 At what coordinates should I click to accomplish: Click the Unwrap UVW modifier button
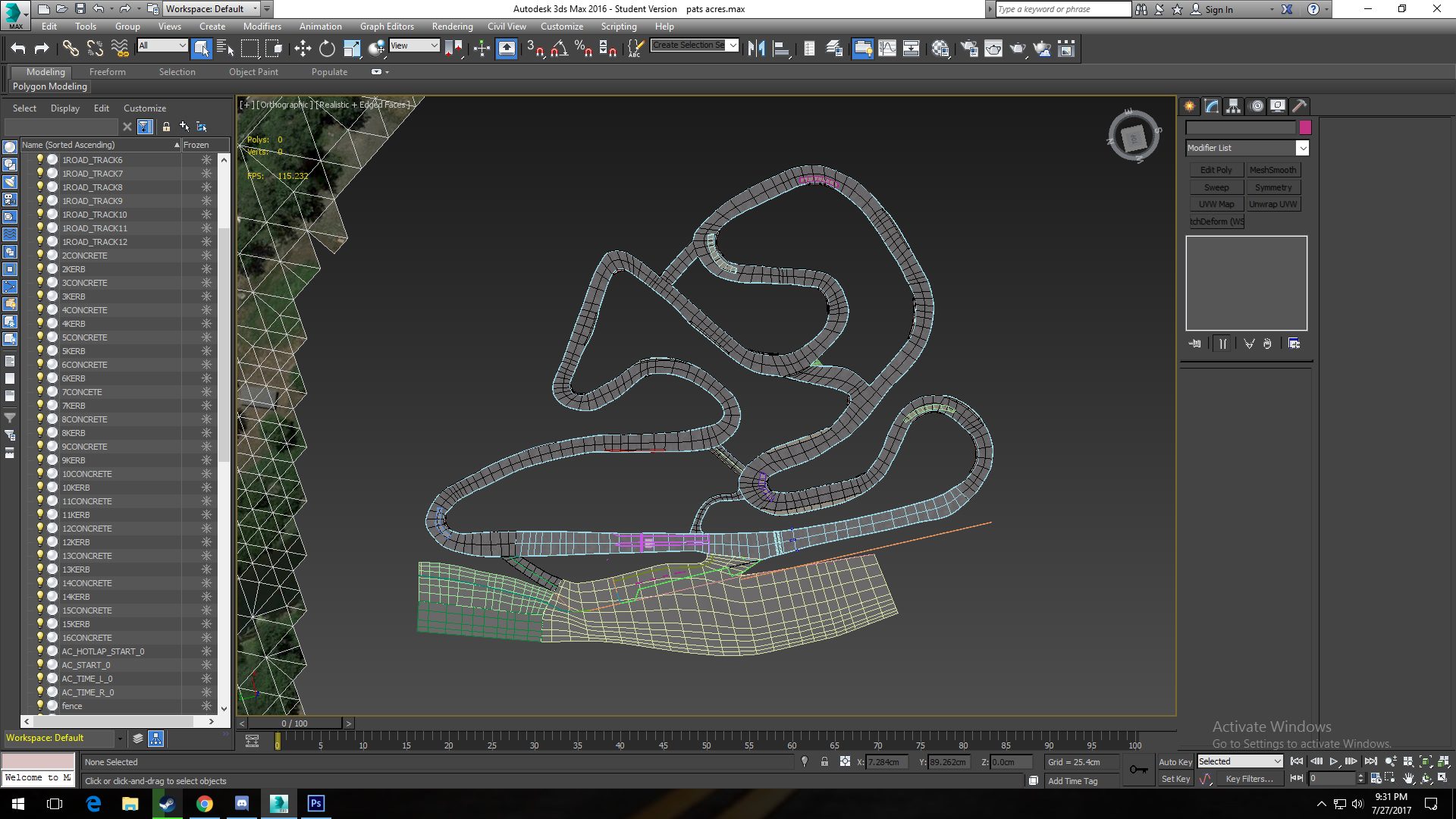(x=1273, y=204)
